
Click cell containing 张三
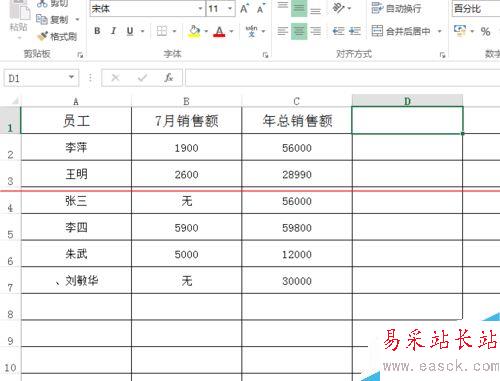[76, 201]
